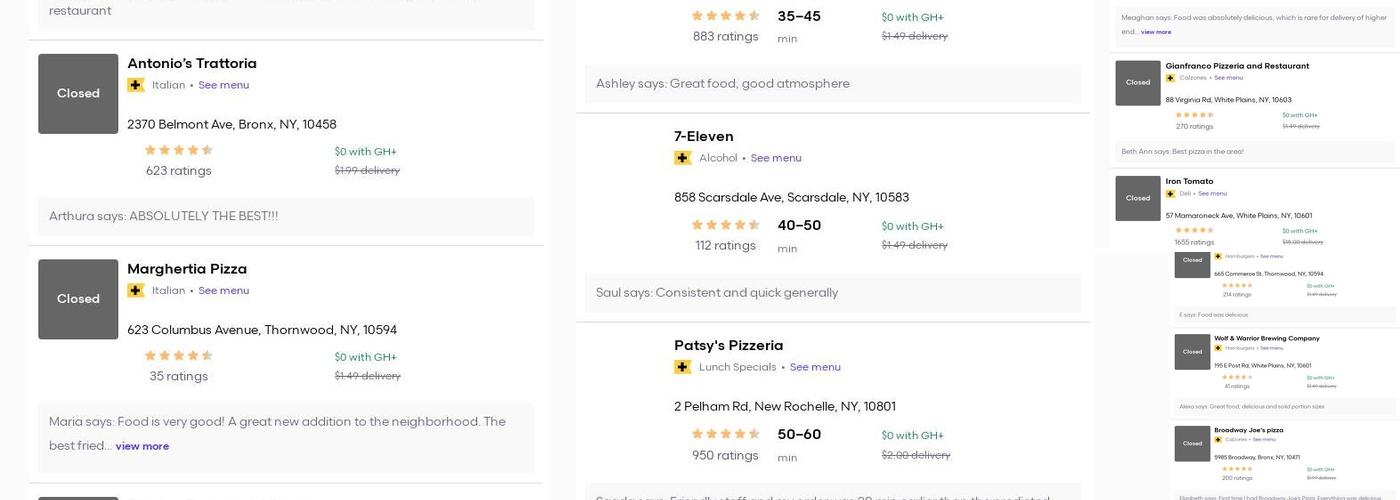Image resolution: width=1400 pixels, height=500 pixels.
Task: Click the star rating for Antonio's Trattoria
Action: pos(178,151)
